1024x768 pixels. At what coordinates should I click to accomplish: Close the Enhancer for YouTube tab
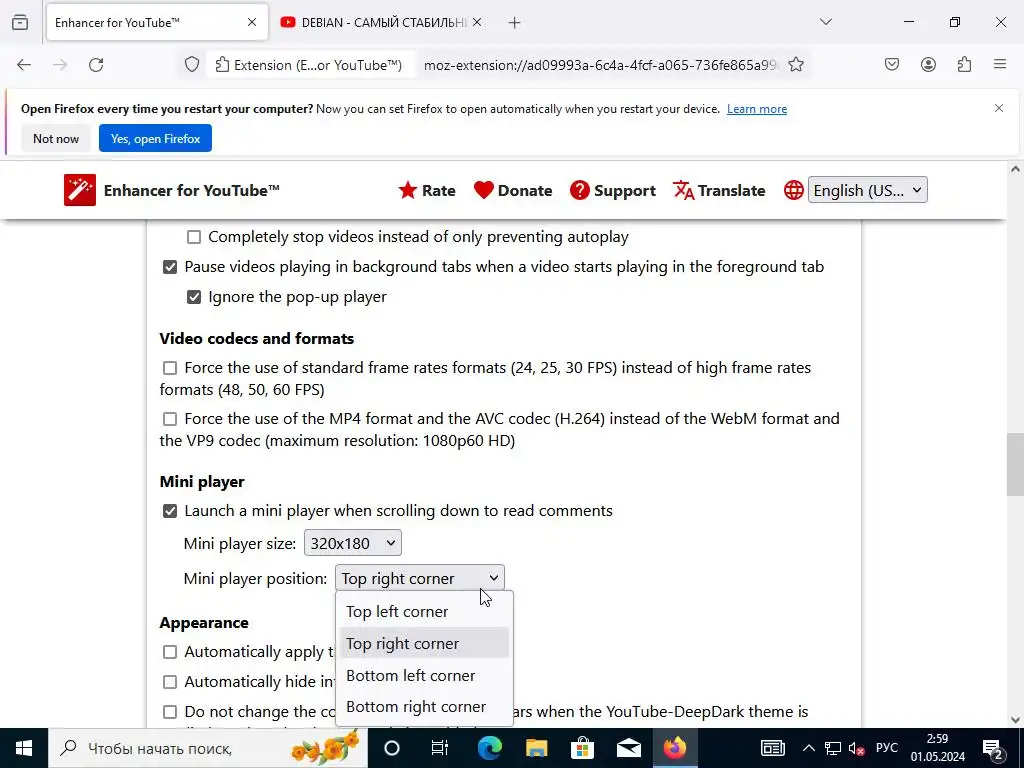pyautogui.click(x=251, y=22)
